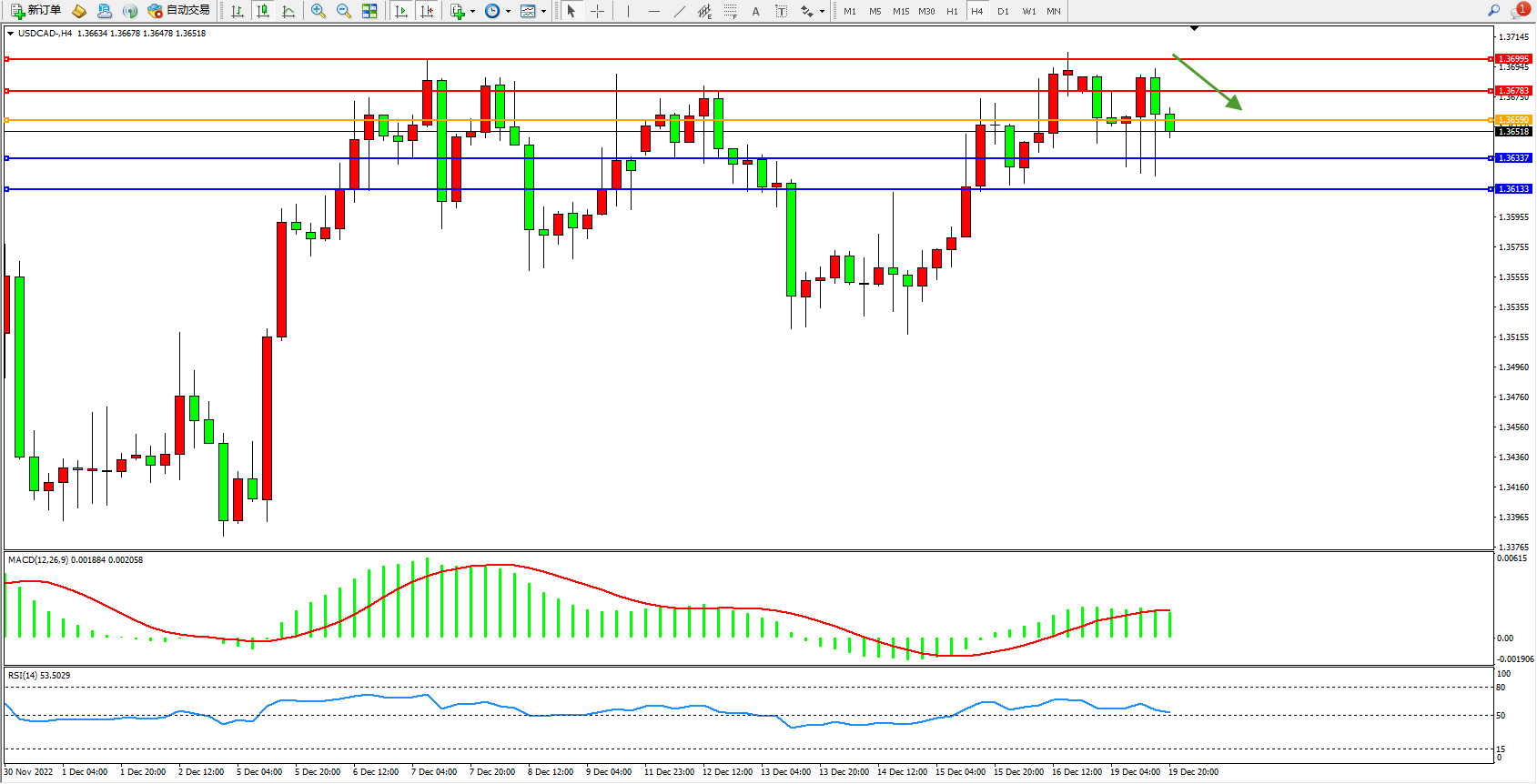Viewport: 1537px width, 784px height.
Task: Click the tile windows icon
Action: coord(369,11)
